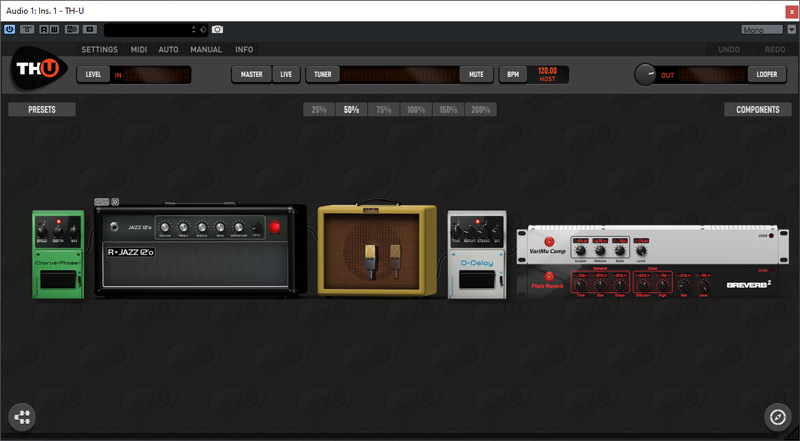Click the camera snapshot icon
Image resolution: width=800 pixels, height=441 pixels.
(218, 30)
